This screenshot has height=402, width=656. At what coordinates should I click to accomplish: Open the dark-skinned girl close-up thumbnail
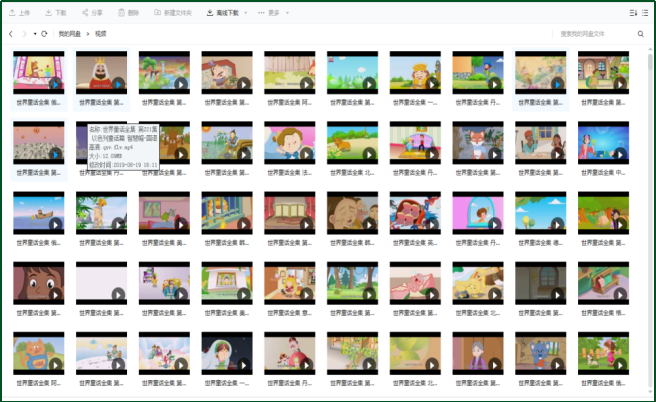click(38, 283)
